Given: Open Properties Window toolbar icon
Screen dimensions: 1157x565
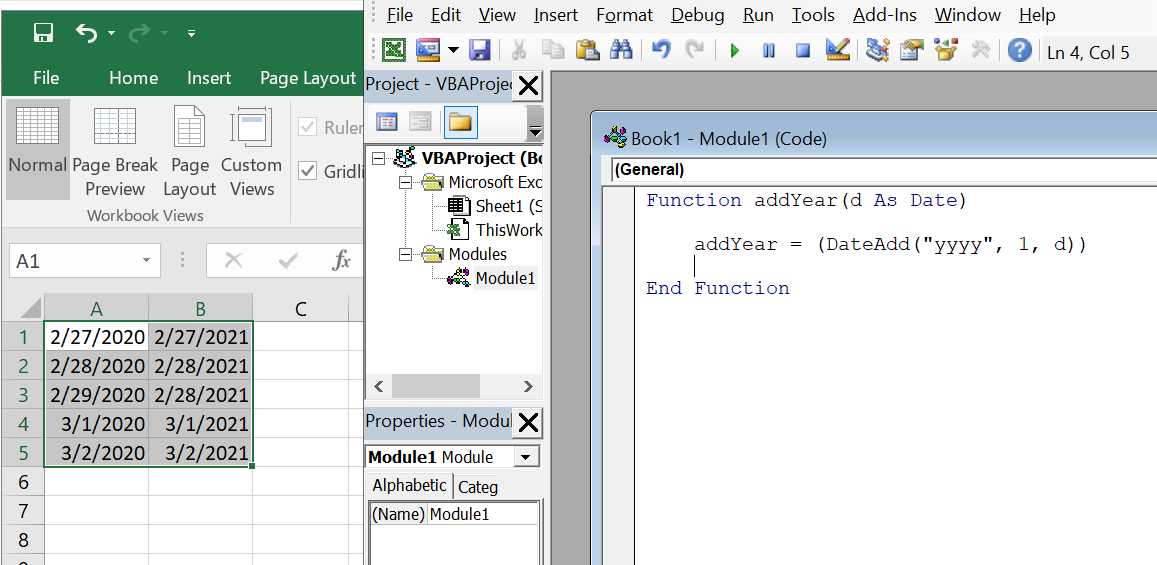Looking at the screenshot, I should pyautogui.click(x=912, y=49).
